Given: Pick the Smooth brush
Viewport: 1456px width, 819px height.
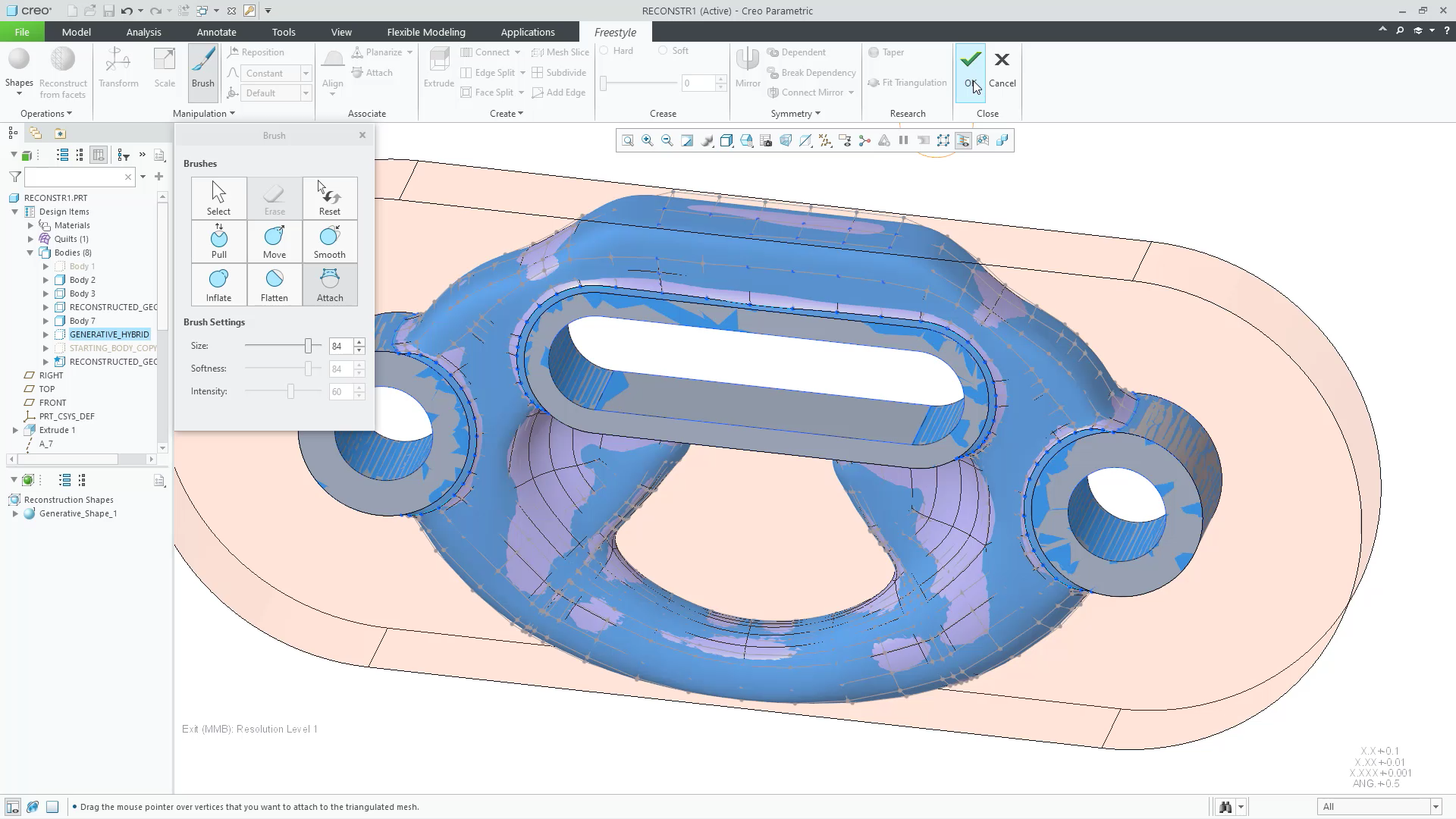Looking at the screenshot, I should point(330,241).
